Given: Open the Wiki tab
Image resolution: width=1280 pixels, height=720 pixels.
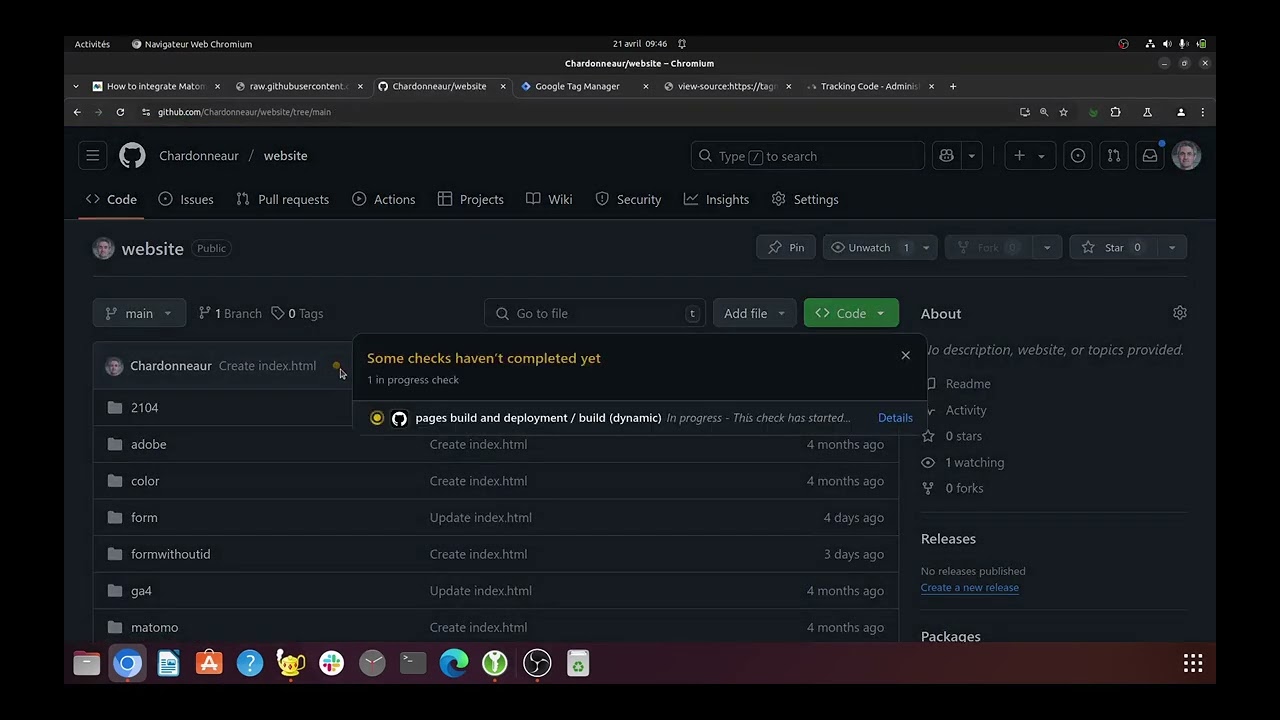Looking at the screenshot, I should pos(549,199).
